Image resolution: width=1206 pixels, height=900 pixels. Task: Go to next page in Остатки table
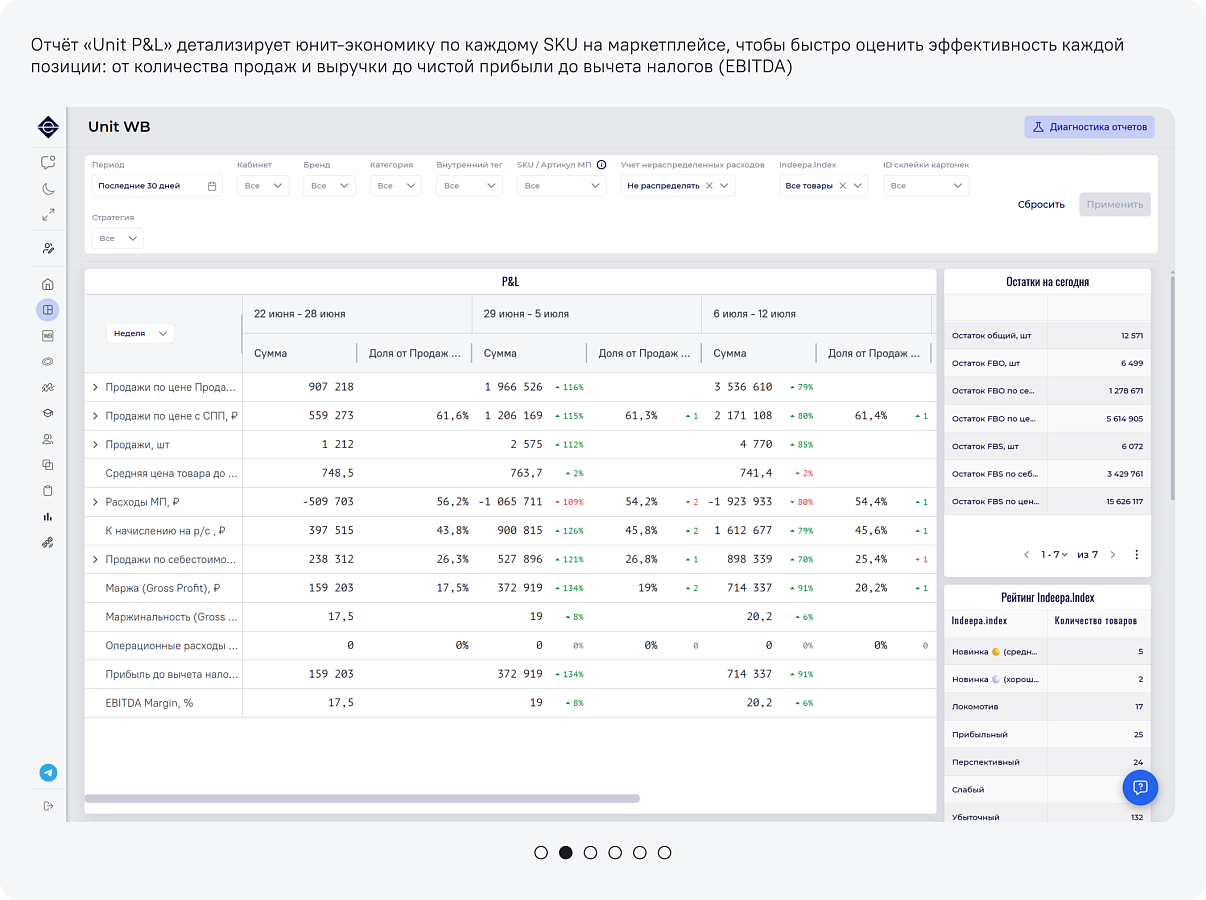[x=1113, y=555]
